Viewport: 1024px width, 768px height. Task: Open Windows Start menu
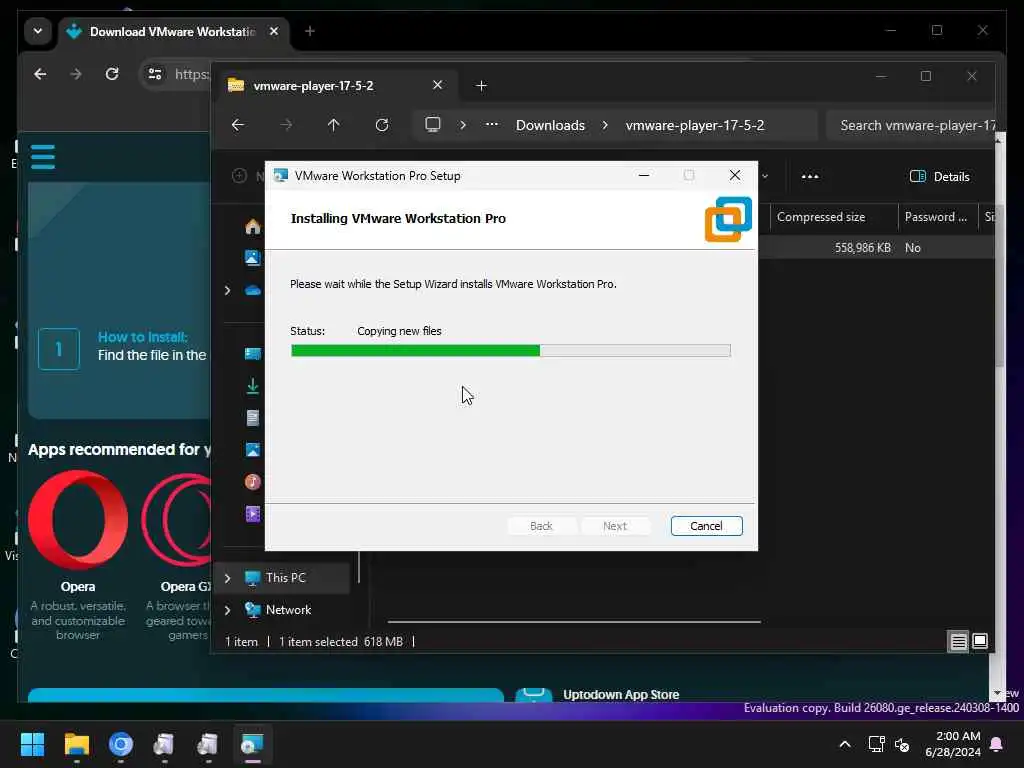(x=33, y=744)
